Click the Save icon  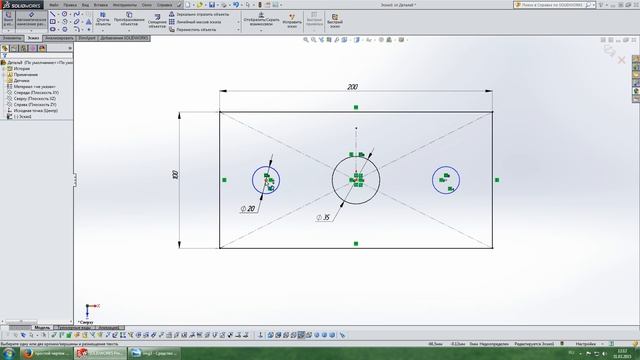pyautogui.click(x=212, y=5)
